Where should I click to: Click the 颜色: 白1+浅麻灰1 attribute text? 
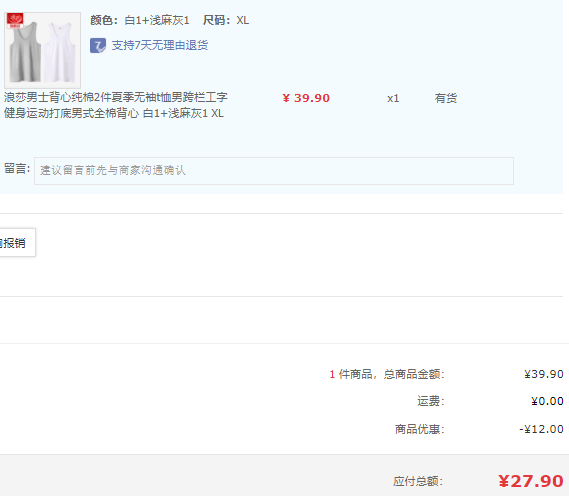(x=140, y=20)
